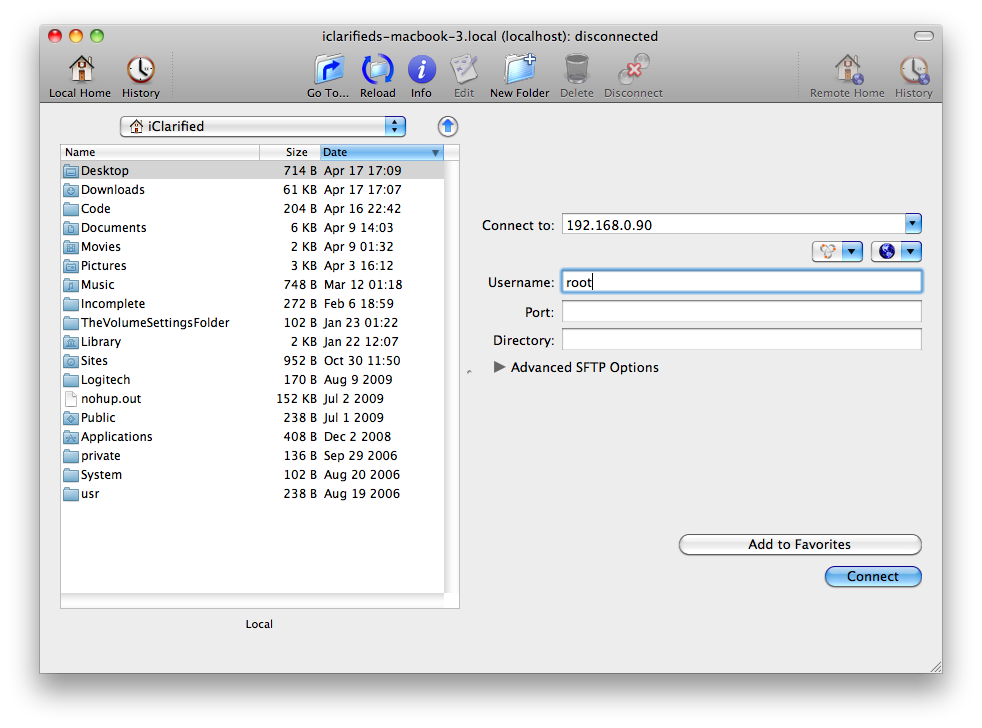Select the Downloads folder in list
982x728 pixels.
tap(112, 190)
